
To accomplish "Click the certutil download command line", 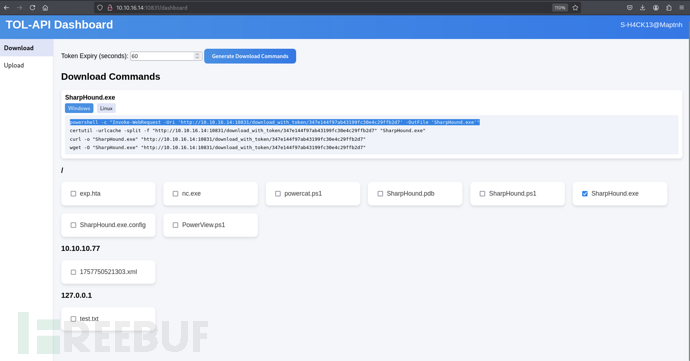I will click(247, 130).
